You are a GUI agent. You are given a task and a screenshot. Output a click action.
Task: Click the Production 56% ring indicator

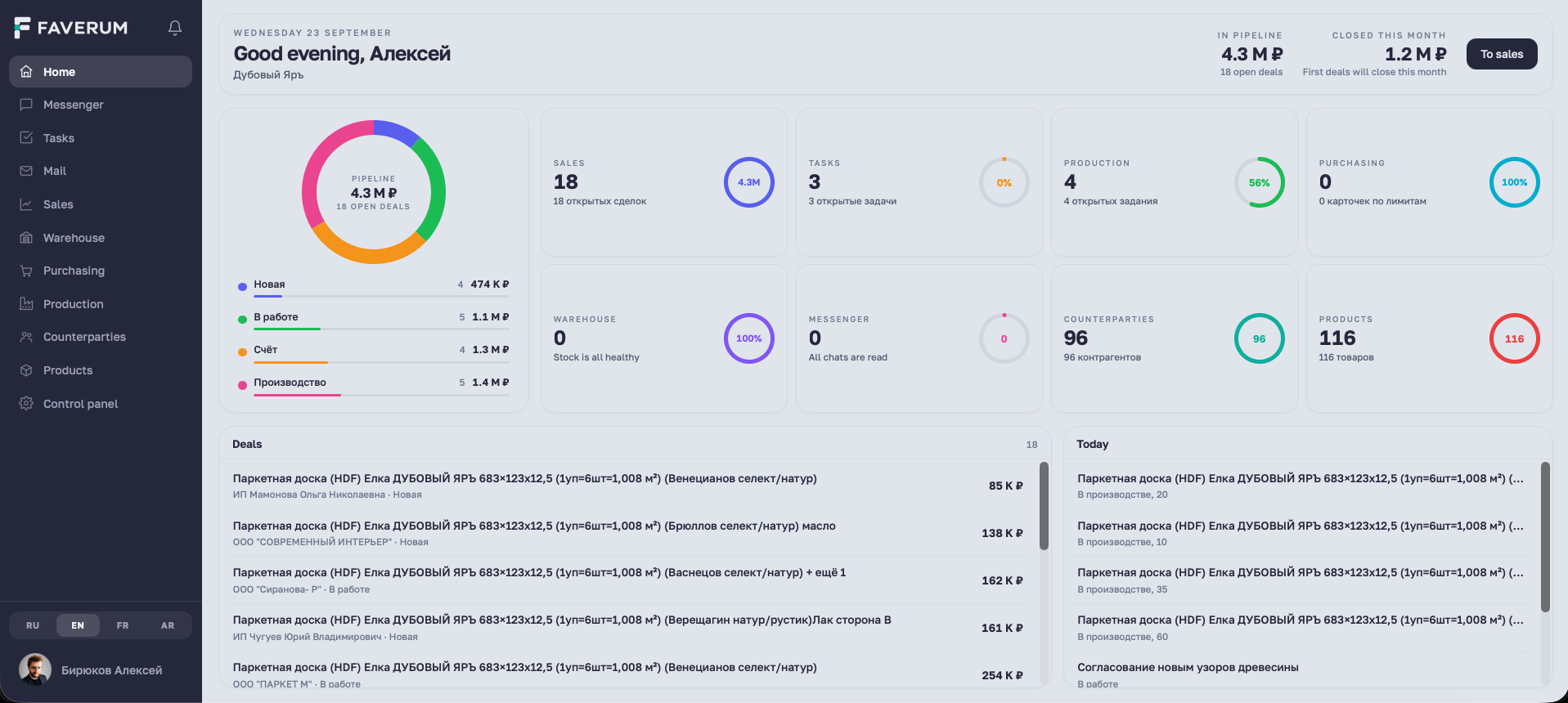pos(1260,182)
